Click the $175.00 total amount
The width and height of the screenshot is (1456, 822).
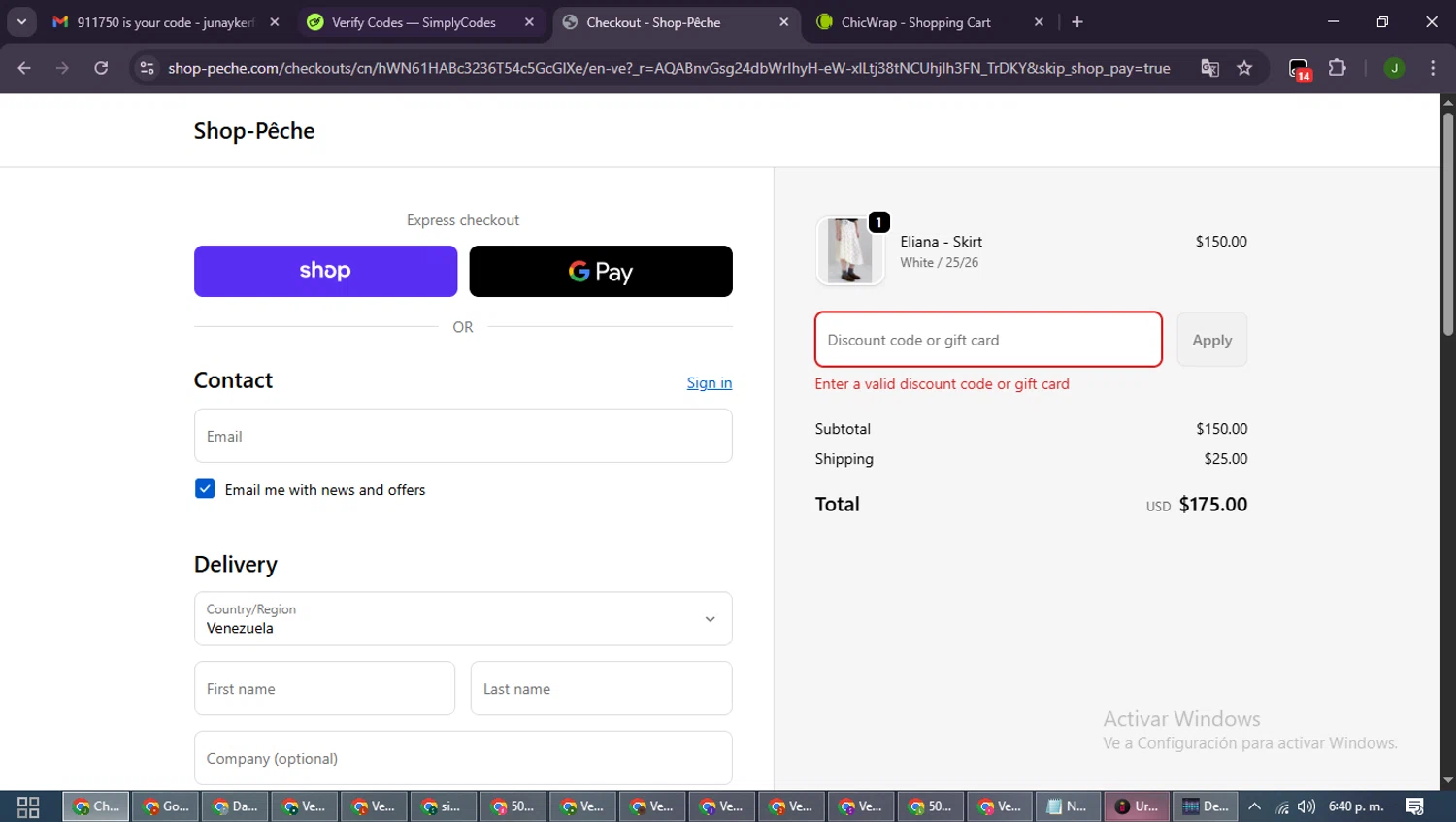point(1213,505)
